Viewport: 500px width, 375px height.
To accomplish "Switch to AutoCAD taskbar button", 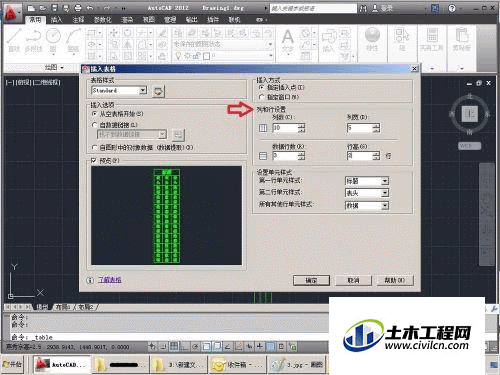I will click(62, 365).
